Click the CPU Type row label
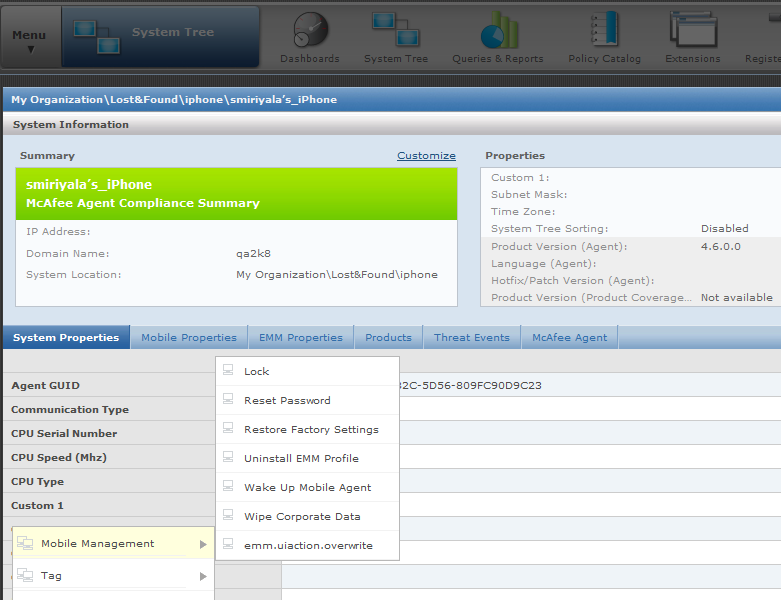 [x=37, y=481]
